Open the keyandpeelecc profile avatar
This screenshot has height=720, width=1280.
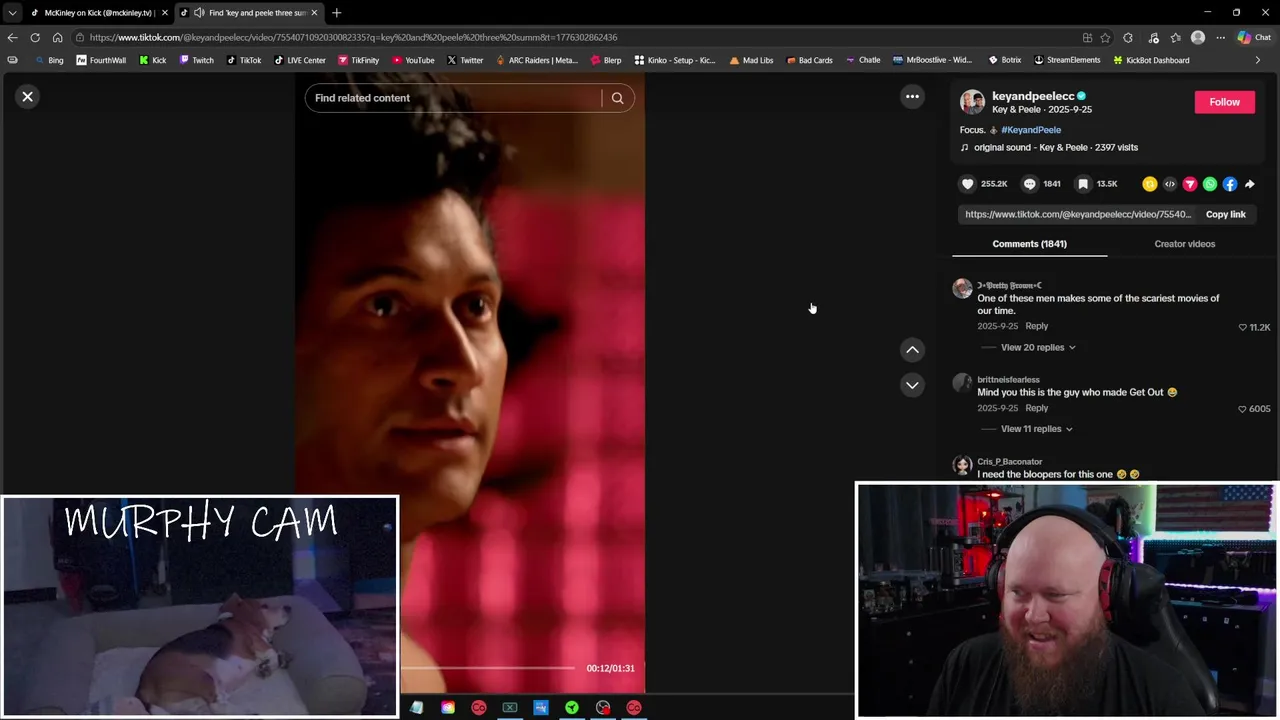tap(972, 102)
